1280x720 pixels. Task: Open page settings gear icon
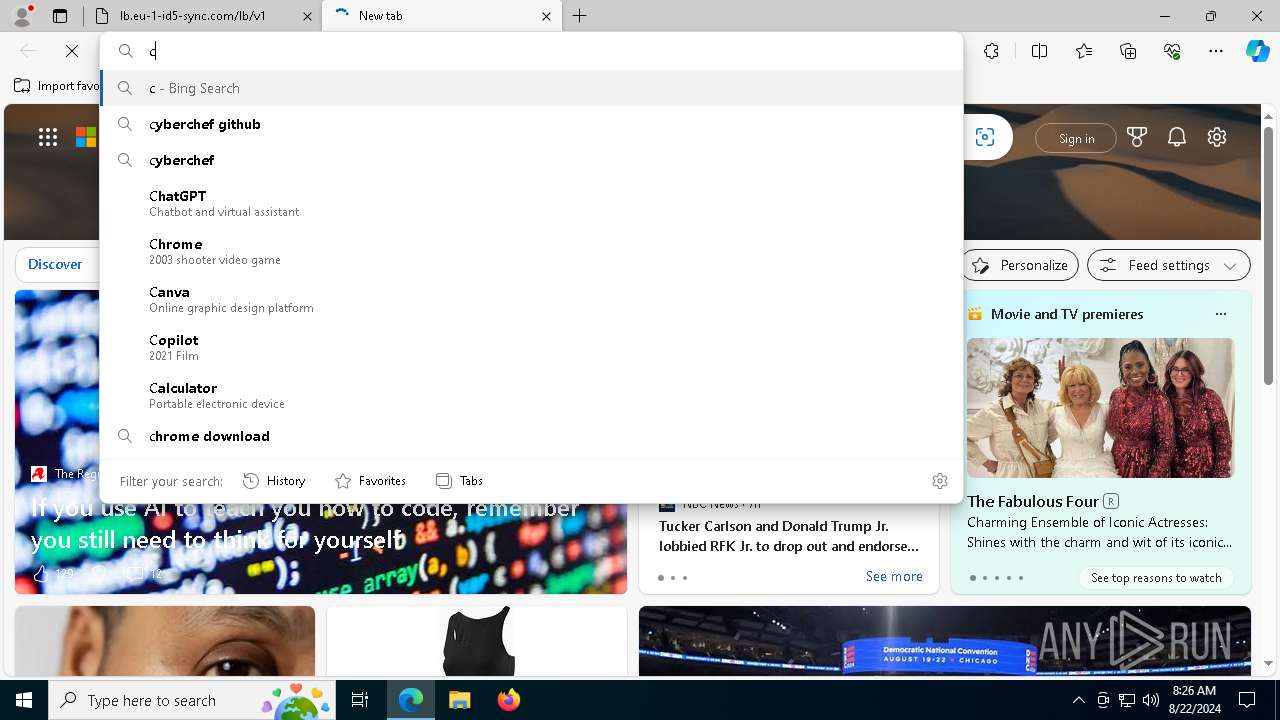[1217, 138]
